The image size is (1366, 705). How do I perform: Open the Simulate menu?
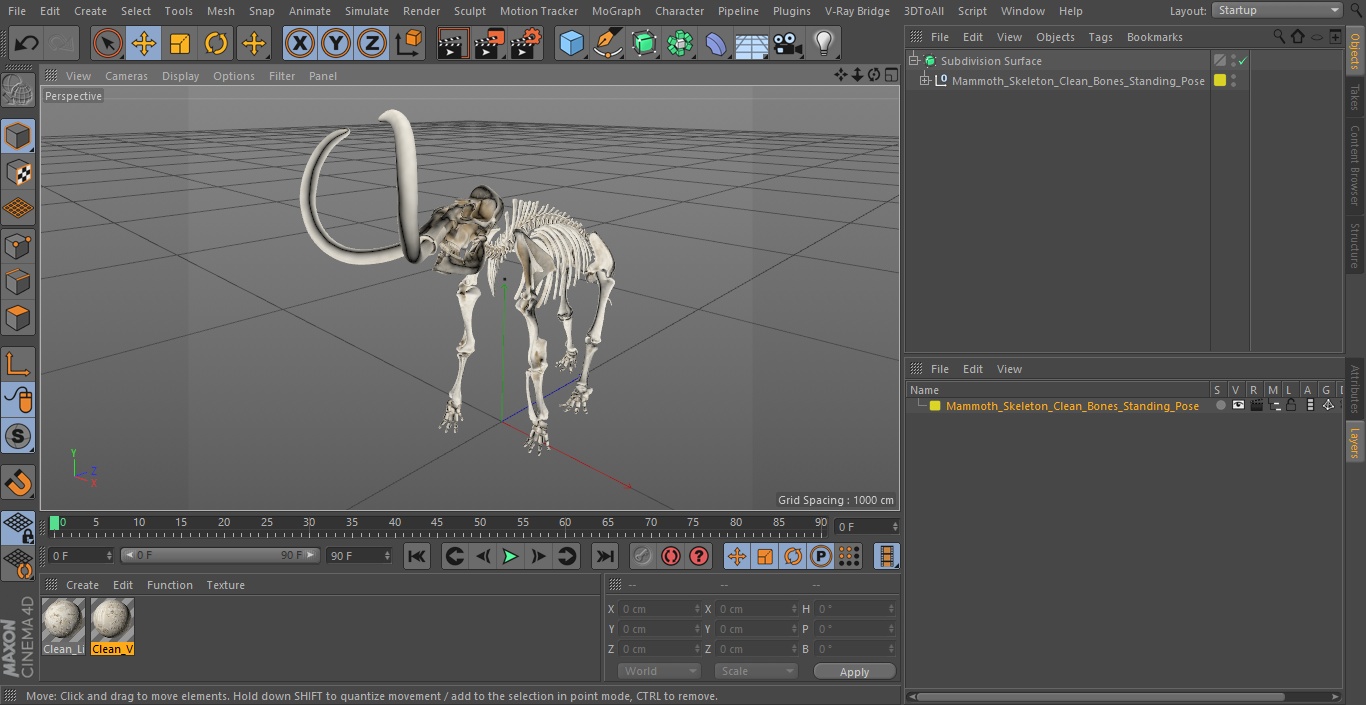[x=366, y=11]
